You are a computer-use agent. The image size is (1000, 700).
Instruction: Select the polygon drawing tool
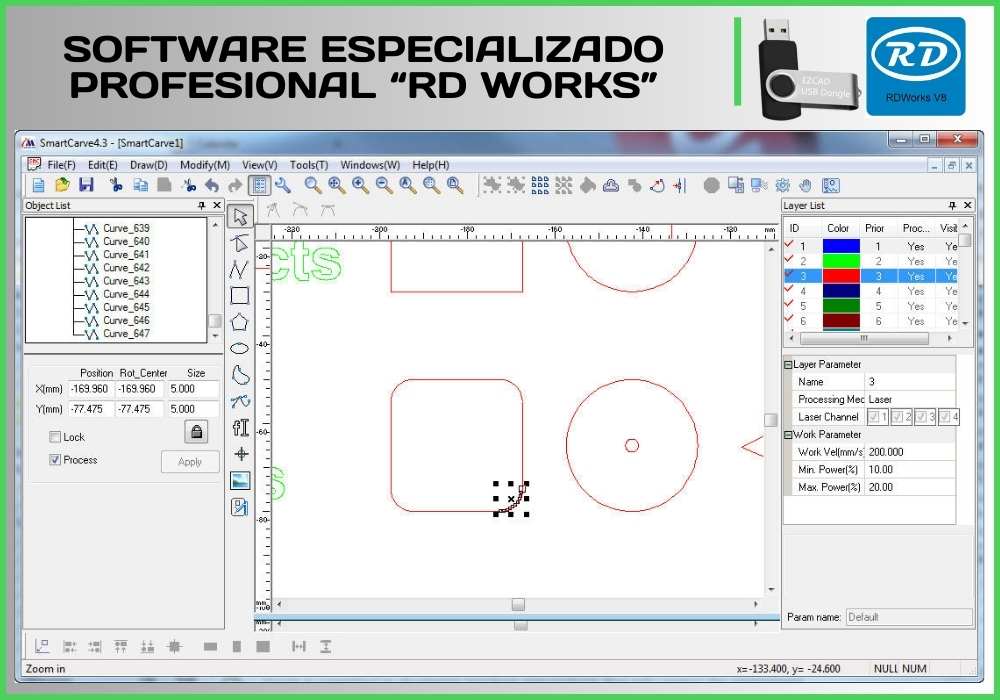[239, 322]
